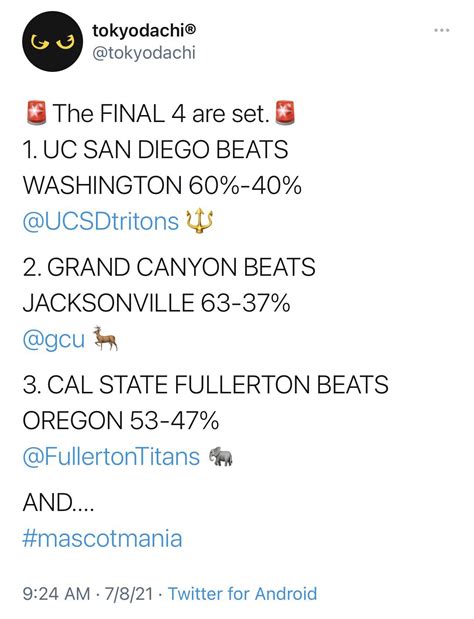This screenshot has width=474, height=619.
Task: Click the tokyodachi display name
Action: click(139, 30)
